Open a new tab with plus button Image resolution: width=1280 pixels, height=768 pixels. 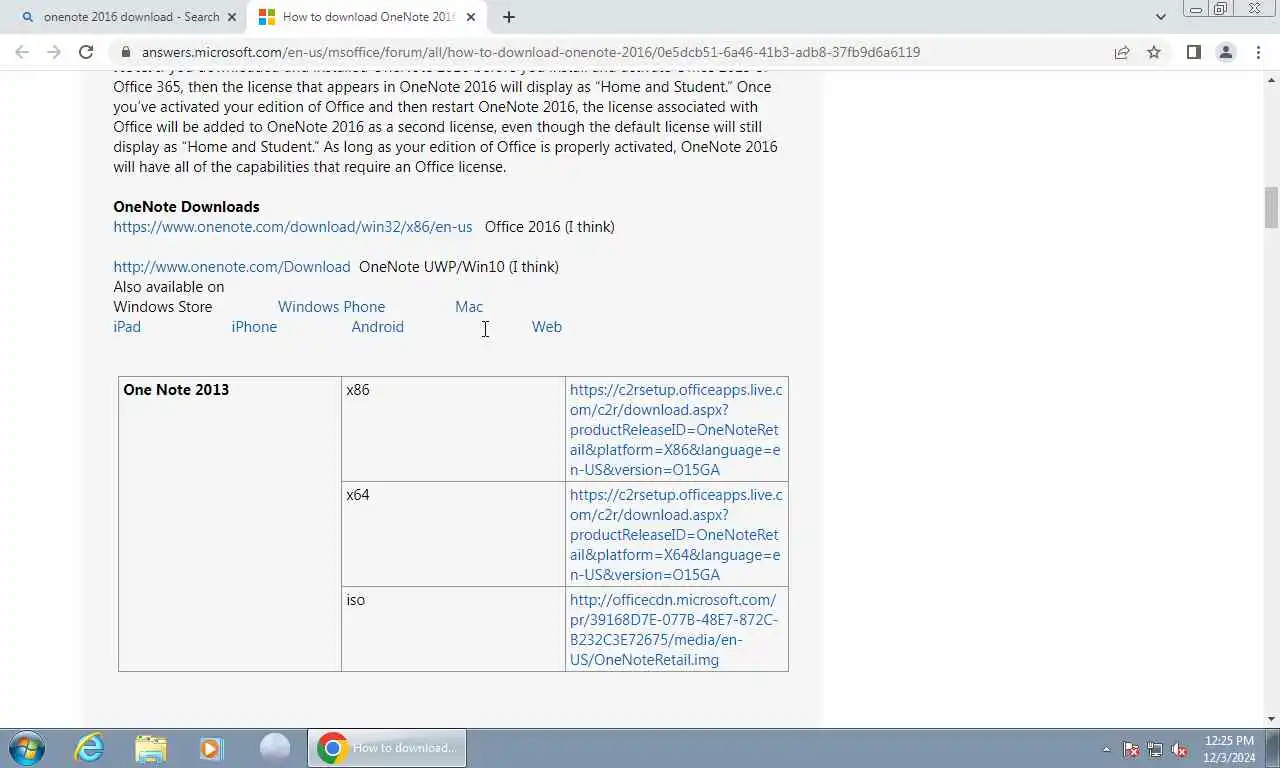509,17
